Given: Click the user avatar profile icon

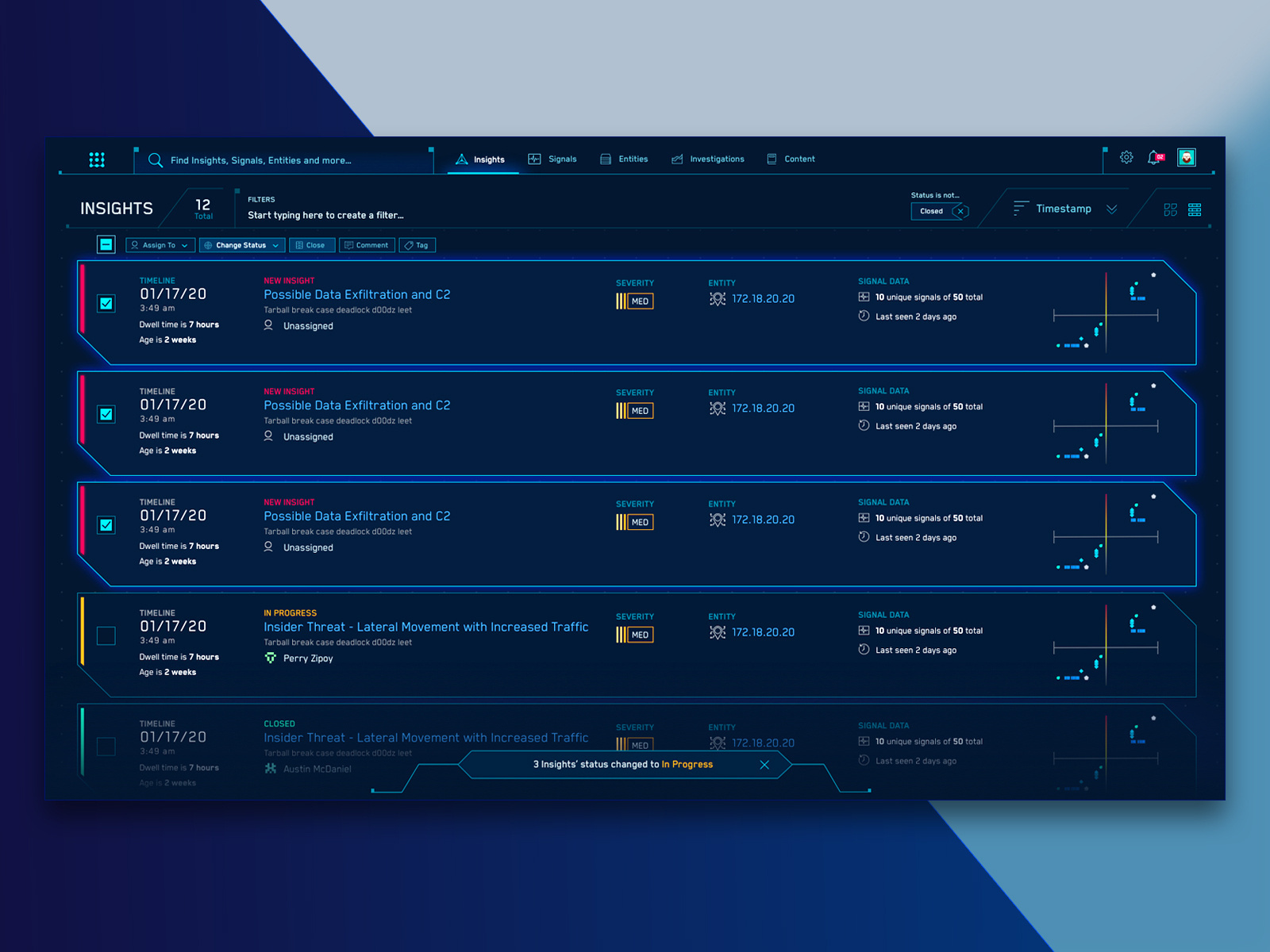Looking at the screenshot, I should pyautogui.click(x=1185, y=158).
